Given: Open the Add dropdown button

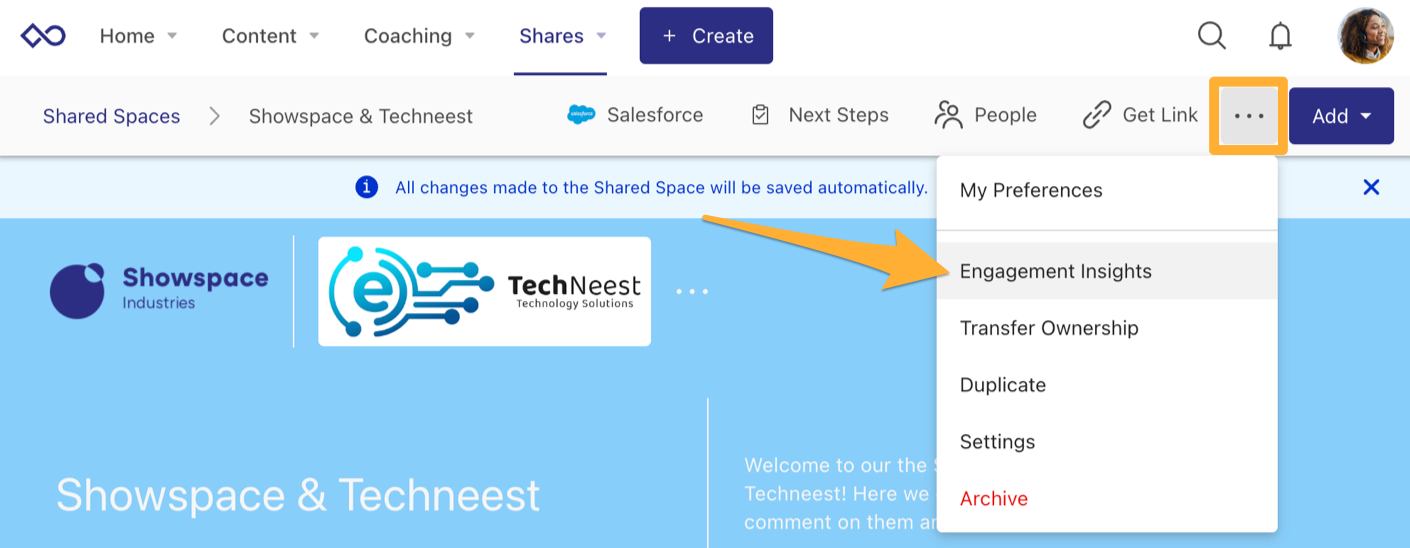Looking at the screenshot, I should 1341,116.
